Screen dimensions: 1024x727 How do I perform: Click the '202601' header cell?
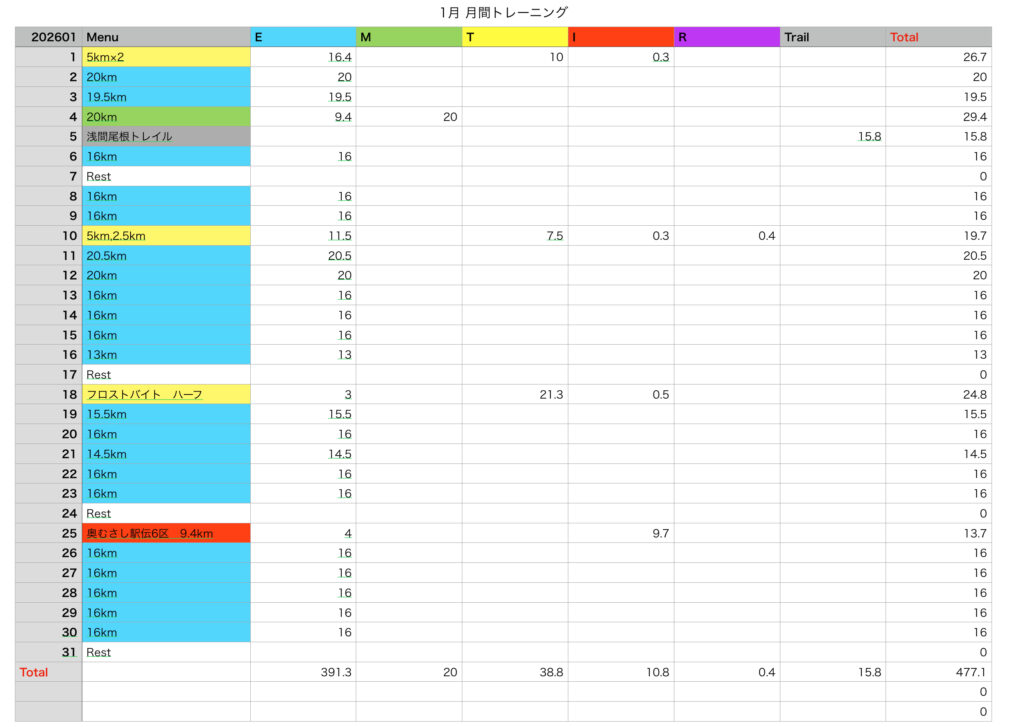49,37
